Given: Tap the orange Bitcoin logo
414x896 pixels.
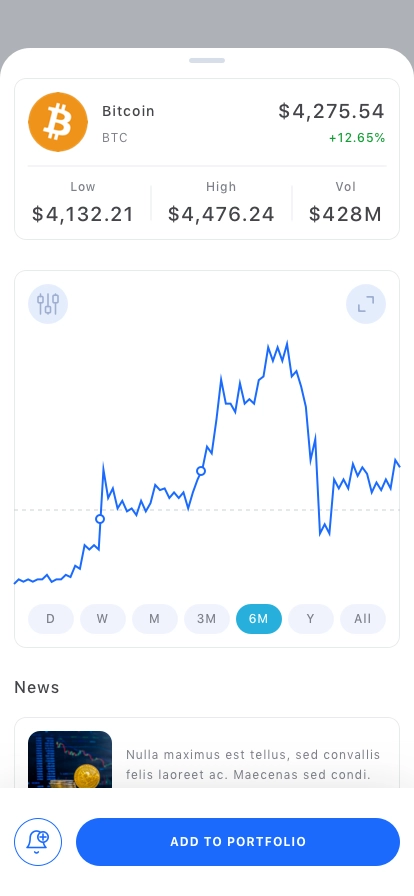Looking at the screenshot, I should [58, 122].
